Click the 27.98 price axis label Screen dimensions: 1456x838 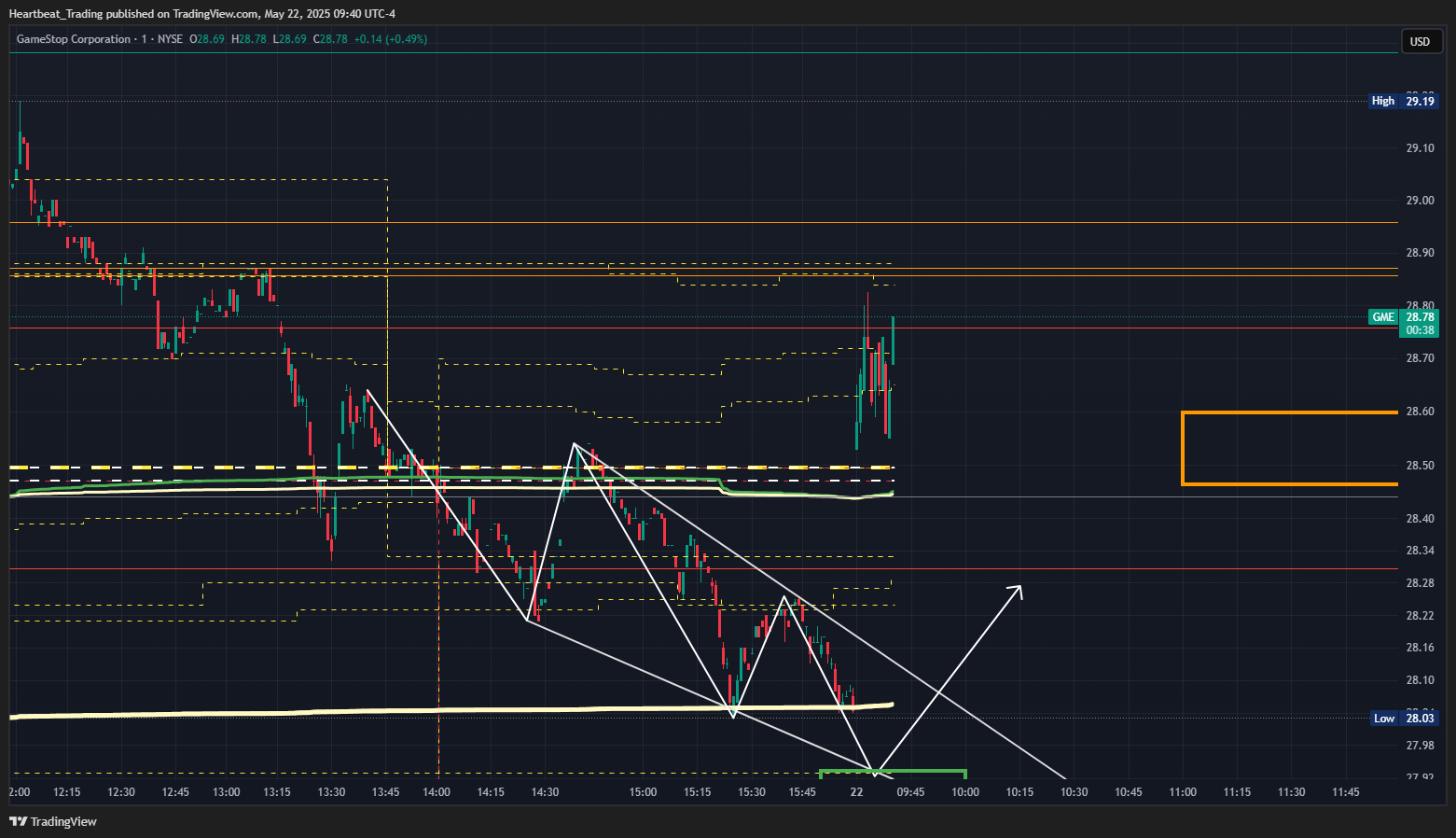coord(1420,746)
